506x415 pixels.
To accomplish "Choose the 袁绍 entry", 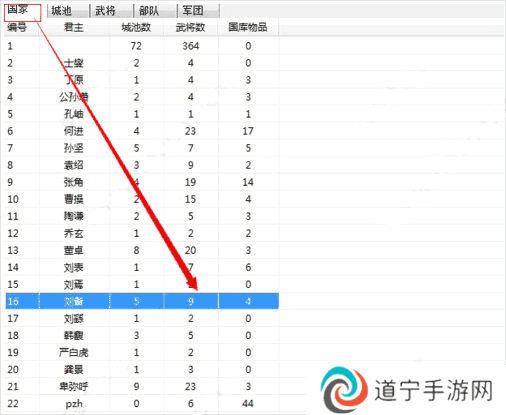I will [142, 165].
